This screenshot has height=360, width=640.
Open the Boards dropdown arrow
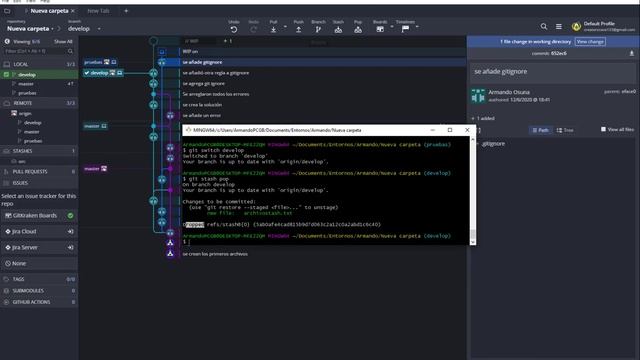coord(391,27)
